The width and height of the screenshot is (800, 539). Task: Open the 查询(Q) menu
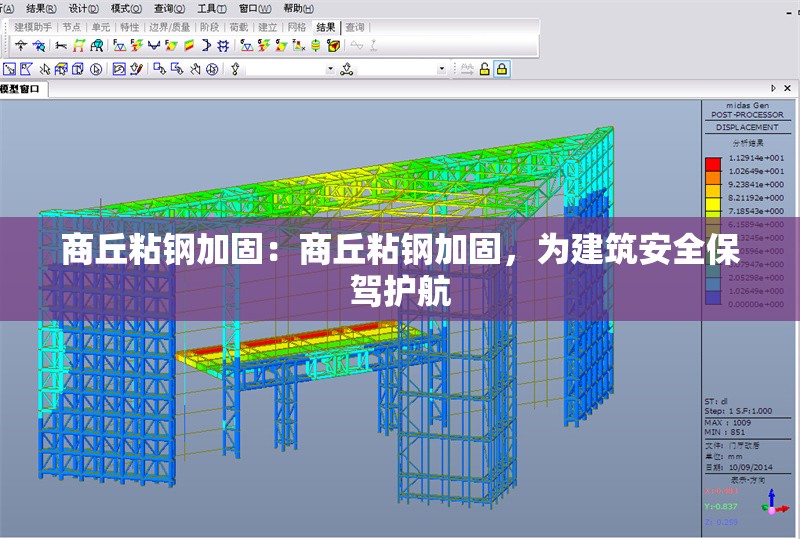pyautogui.click(x=169, y=9)
